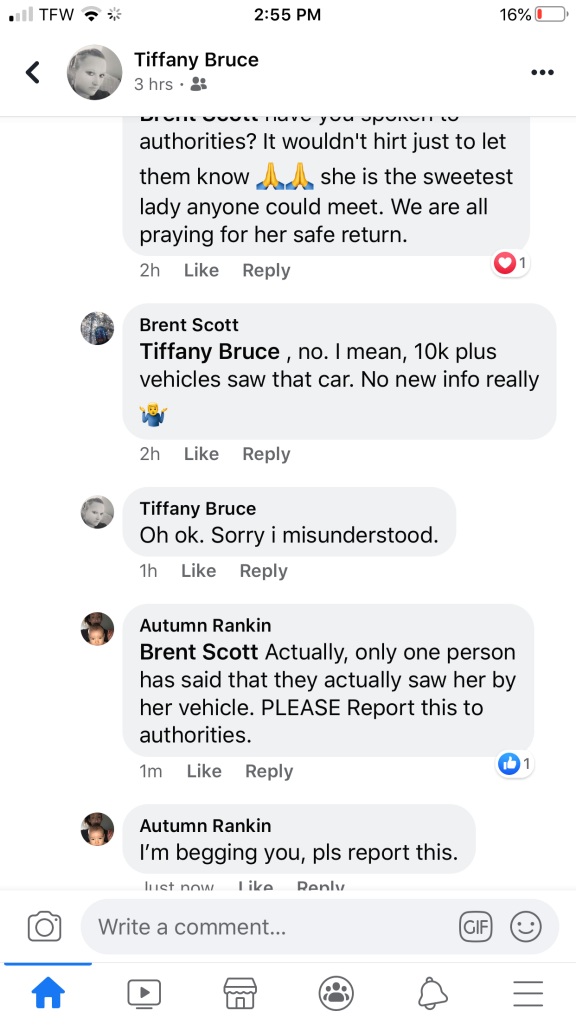This screenshot has height=1024, width=576.
Task: Reply to Brent Scott's comment
Action: coord(266,454)
